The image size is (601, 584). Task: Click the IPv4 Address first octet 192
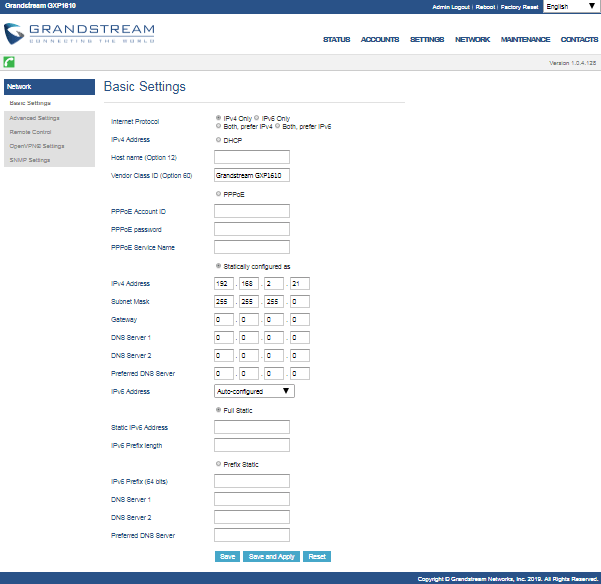[224, 284]
